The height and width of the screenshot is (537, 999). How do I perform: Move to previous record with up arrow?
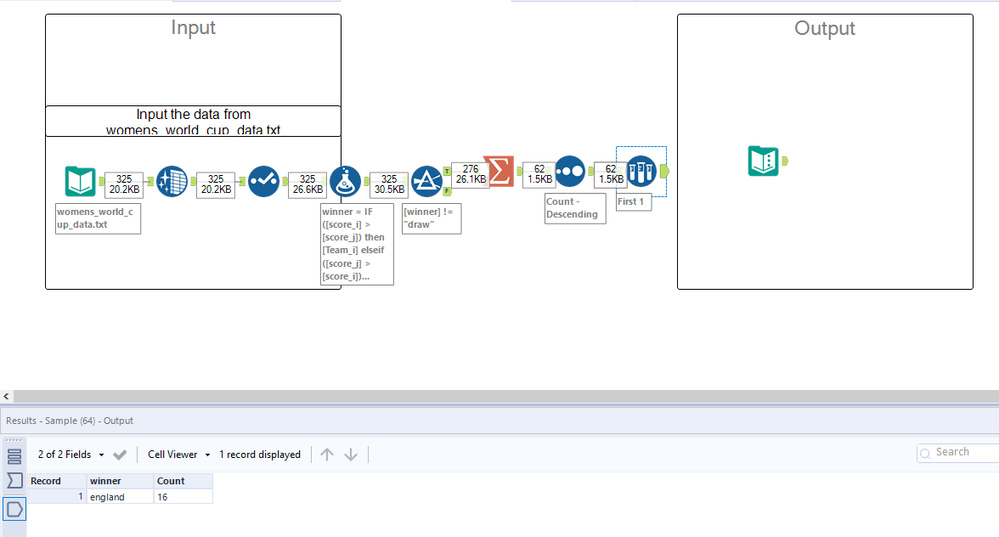(327, 455)
